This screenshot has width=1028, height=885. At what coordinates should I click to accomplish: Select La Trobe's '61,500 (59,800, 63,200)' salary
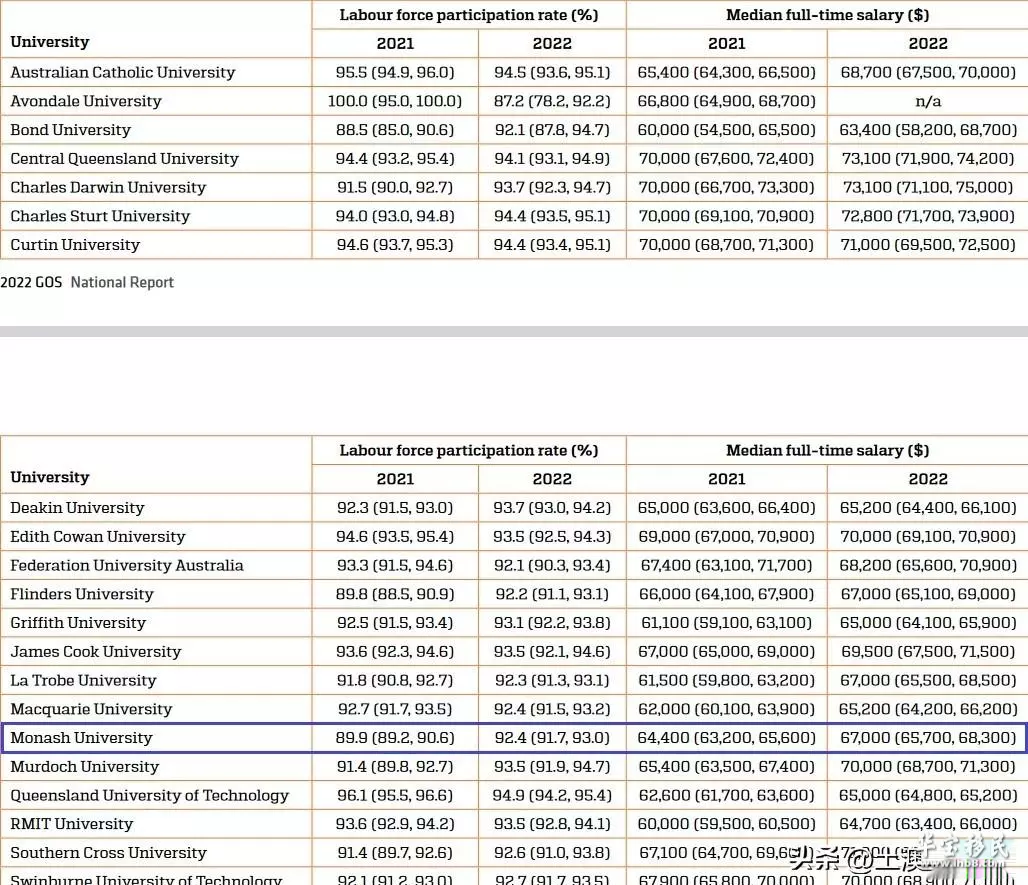pos(726,680)
